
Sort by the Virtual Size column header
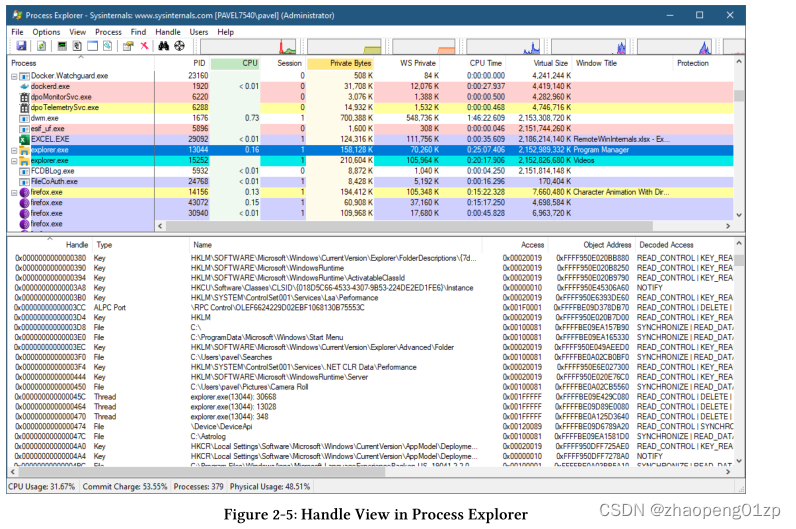540,63
